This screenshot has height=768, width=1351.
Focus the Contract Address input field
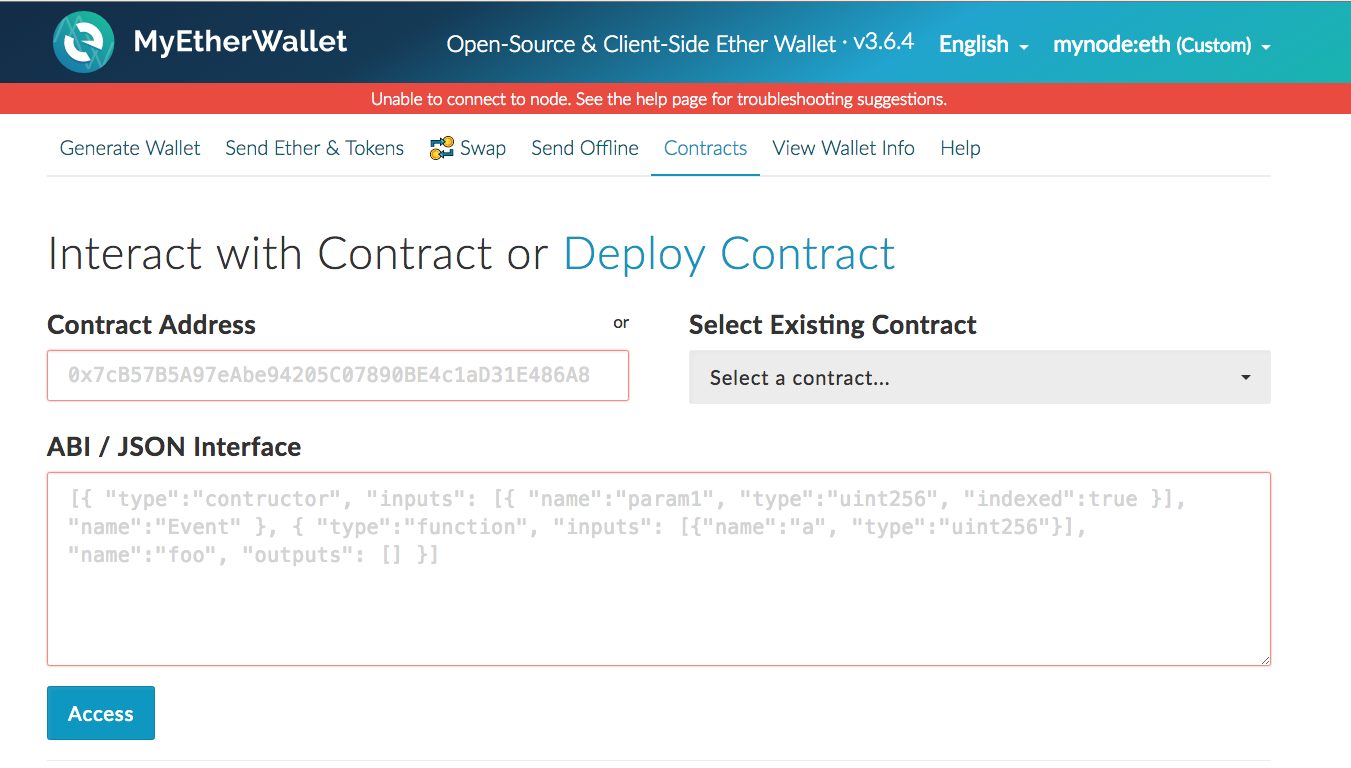(338, 375)
